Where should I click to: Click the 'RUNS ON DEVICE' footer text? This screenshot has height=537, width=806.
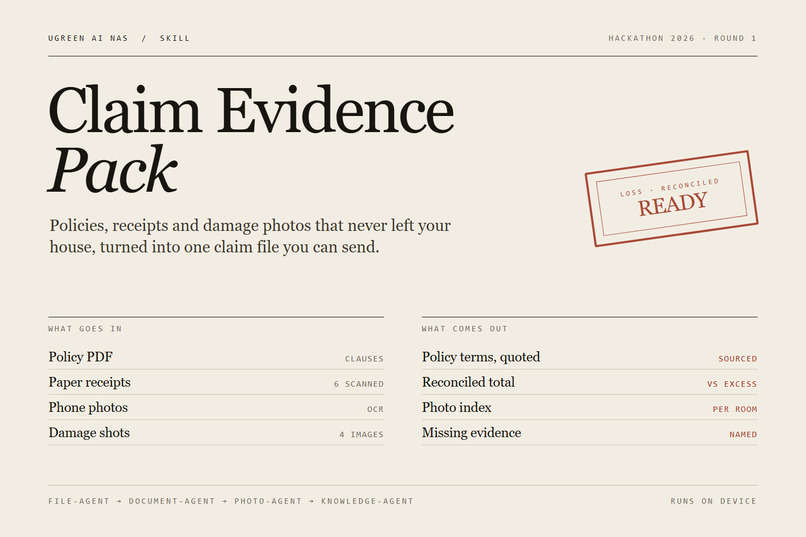tap(713, 501)
